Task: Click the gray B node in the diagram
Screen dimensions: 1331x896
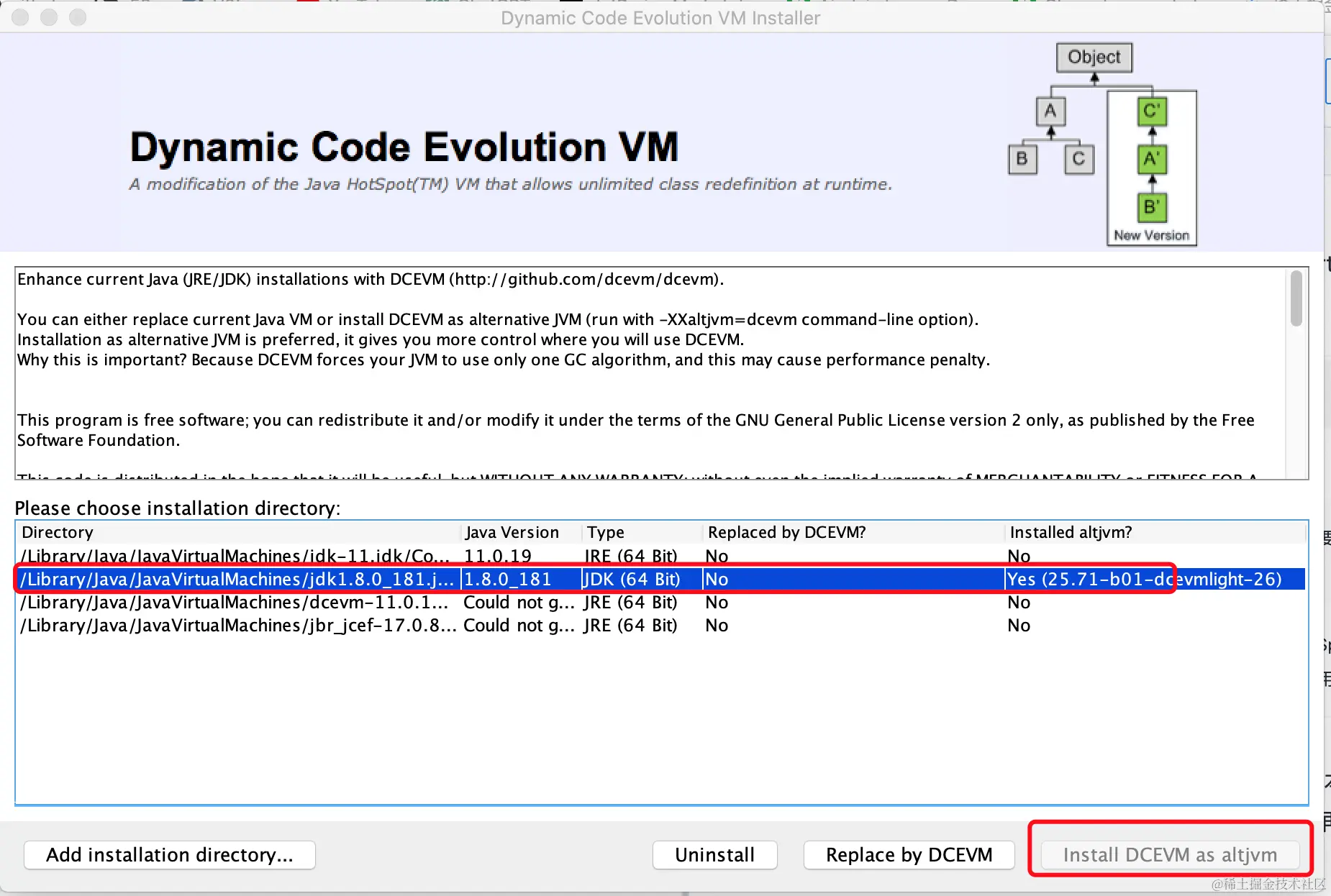Action: tap(1022, 159)
